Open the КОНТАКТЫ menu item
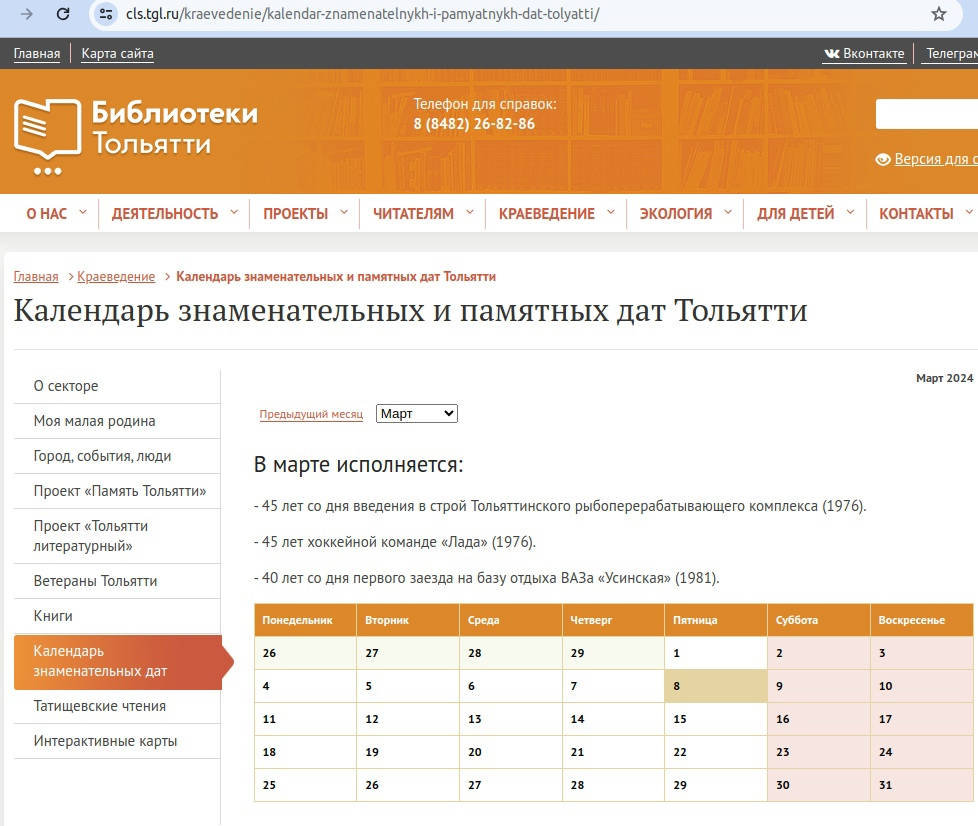Image resolution: width=978 pixels, height=826 pixels. coord(916,214)
